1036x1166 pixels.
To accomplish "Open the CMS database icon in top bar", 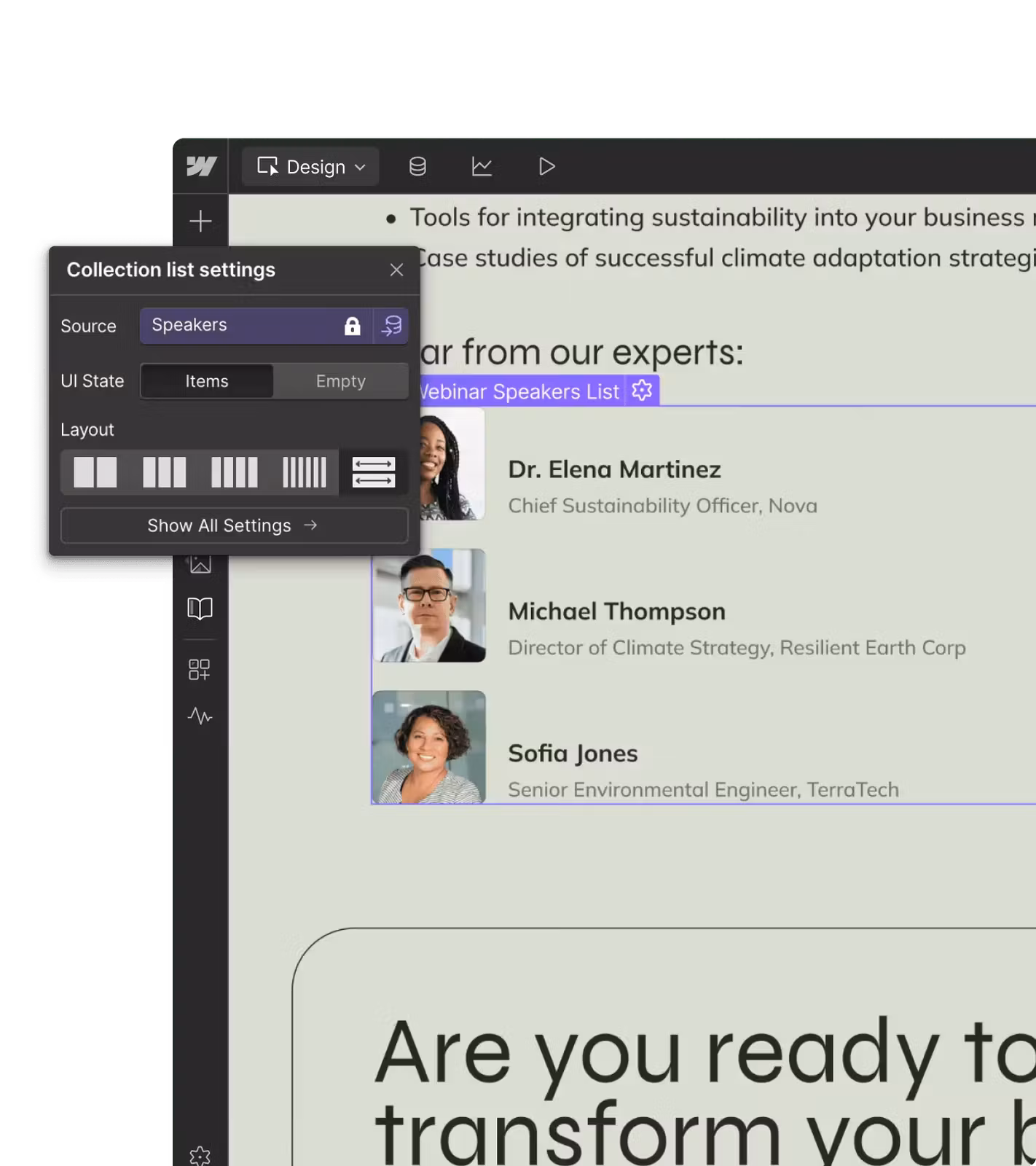I will pos(417,167).
